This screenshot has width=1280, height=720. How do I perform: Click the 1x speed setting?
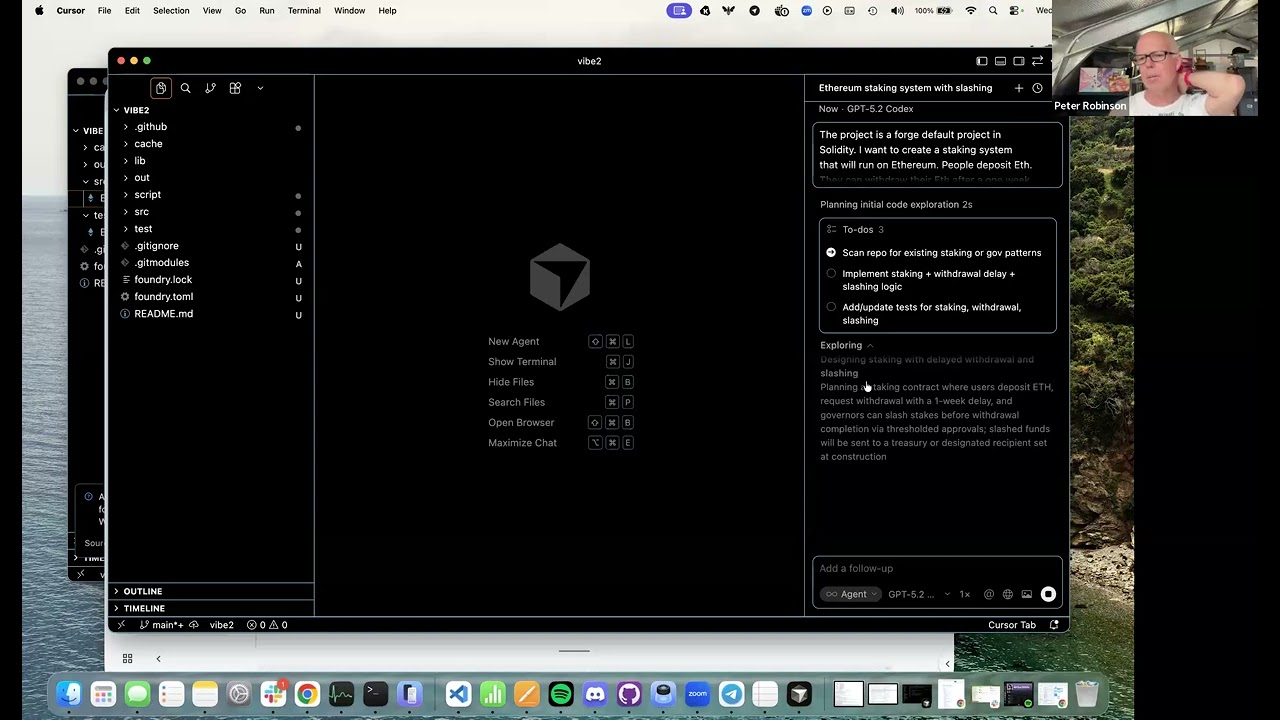[965, 594]
